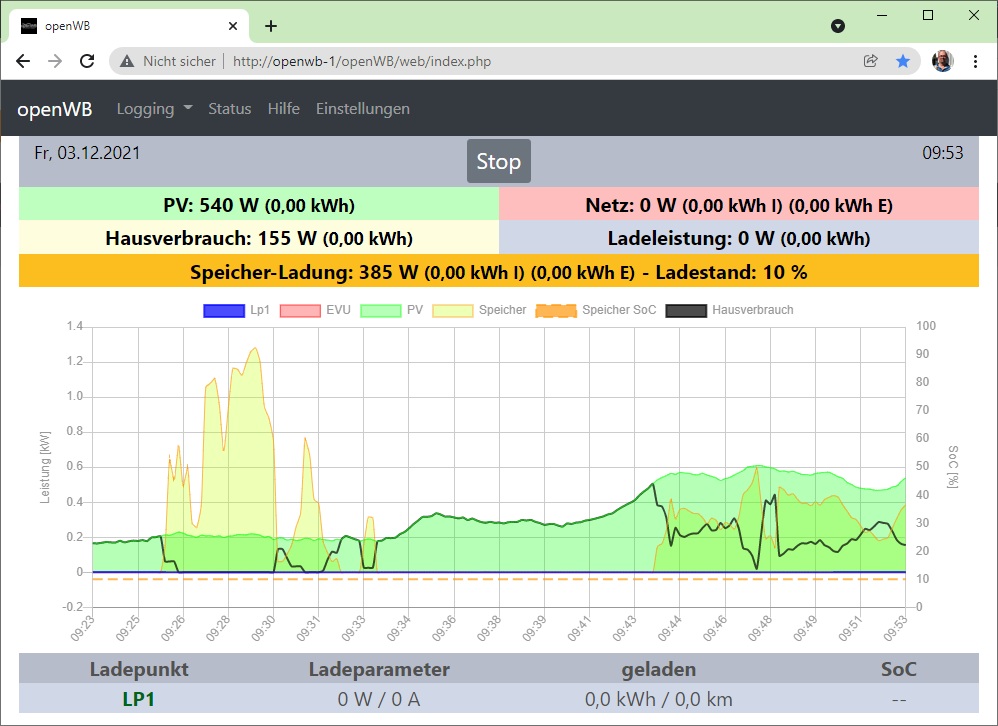Click the 'Nicht sicher' warning icon
Image resolution: width=998 pixels, height=726 pixels.
point(127,61)
